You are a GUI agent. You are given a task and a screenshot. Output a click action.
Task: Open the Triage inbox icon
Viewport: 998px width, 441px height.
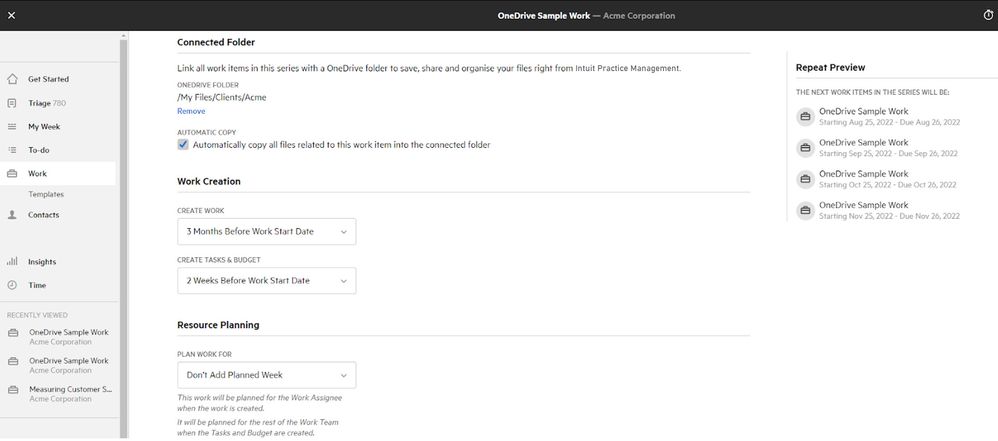(x=12, y=103)
